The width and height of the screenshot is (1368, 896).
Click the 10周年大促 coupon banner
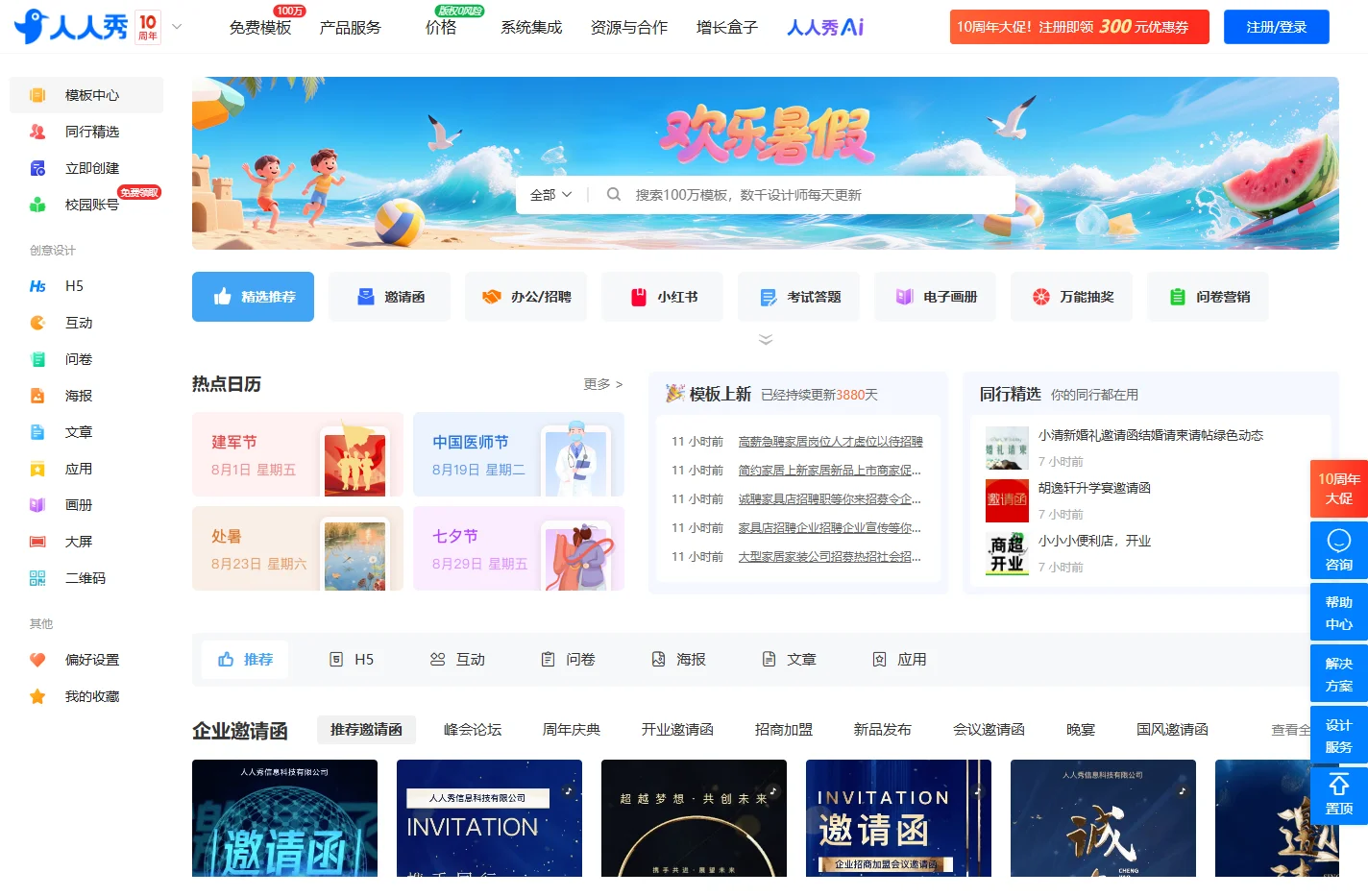point(1080,27)
